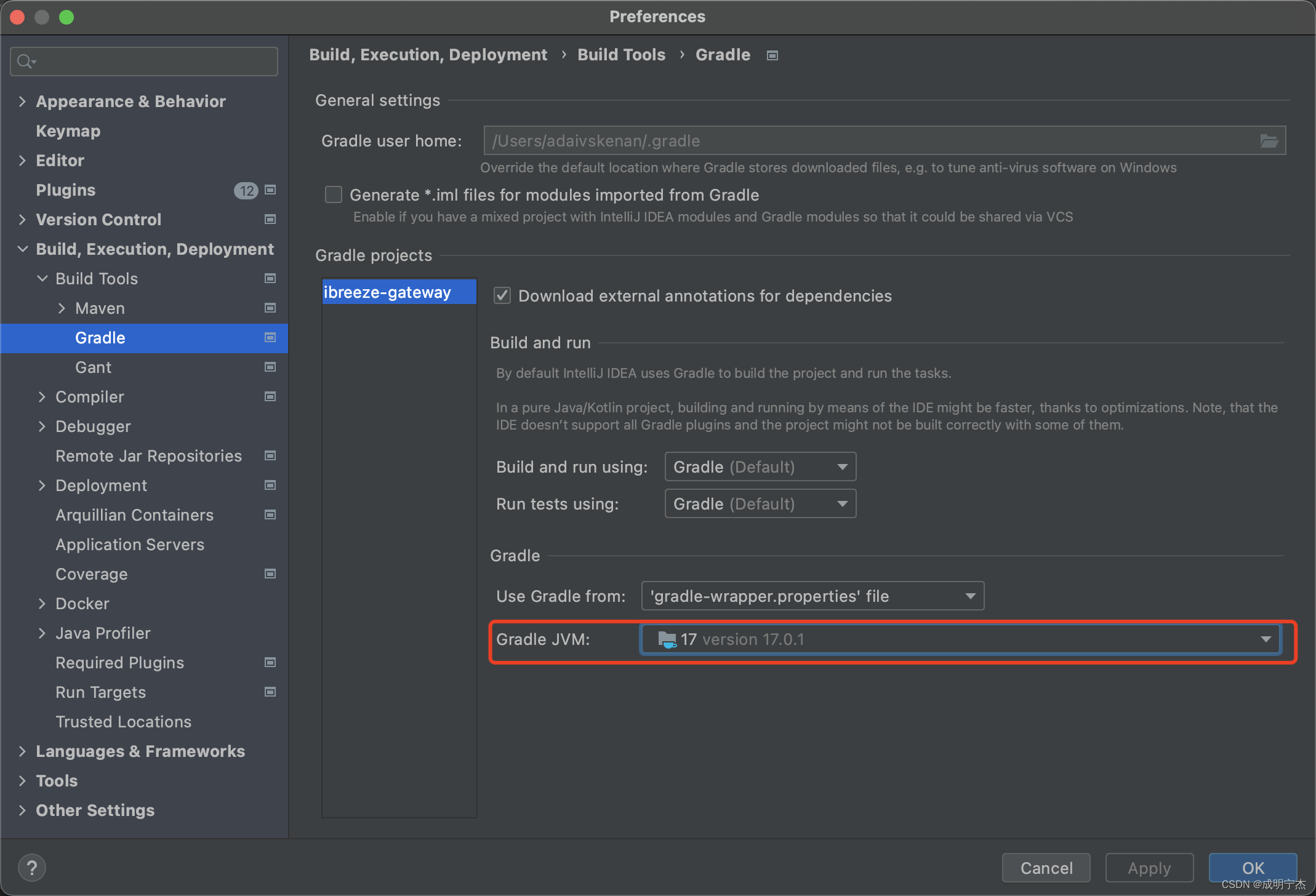This screenshot has height=896, width=1316.
Task: Select Gant in the sidebar
Action: (x=93, y=367)
